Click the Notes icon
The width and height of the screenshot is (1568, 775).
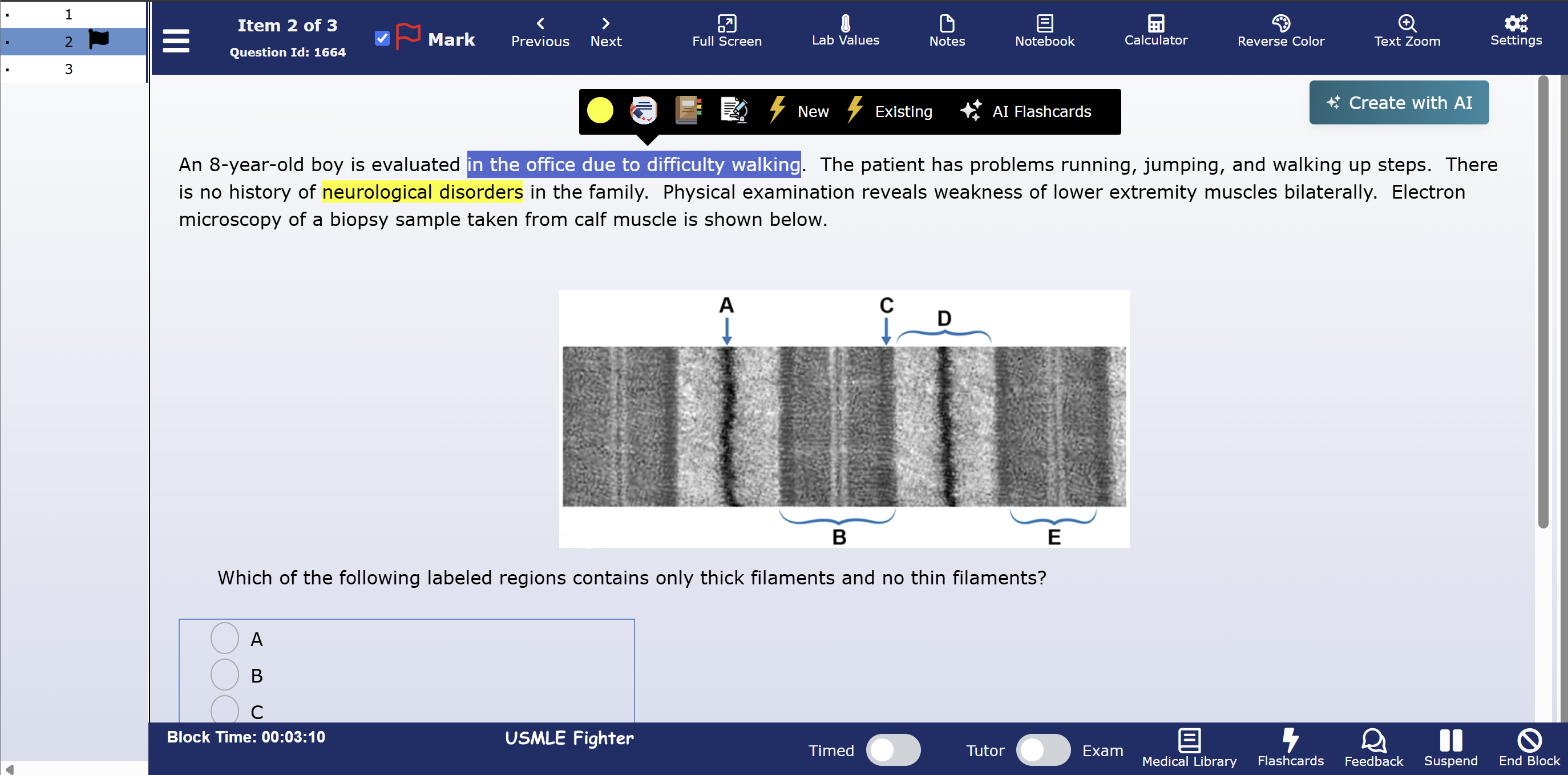point(947,30)
